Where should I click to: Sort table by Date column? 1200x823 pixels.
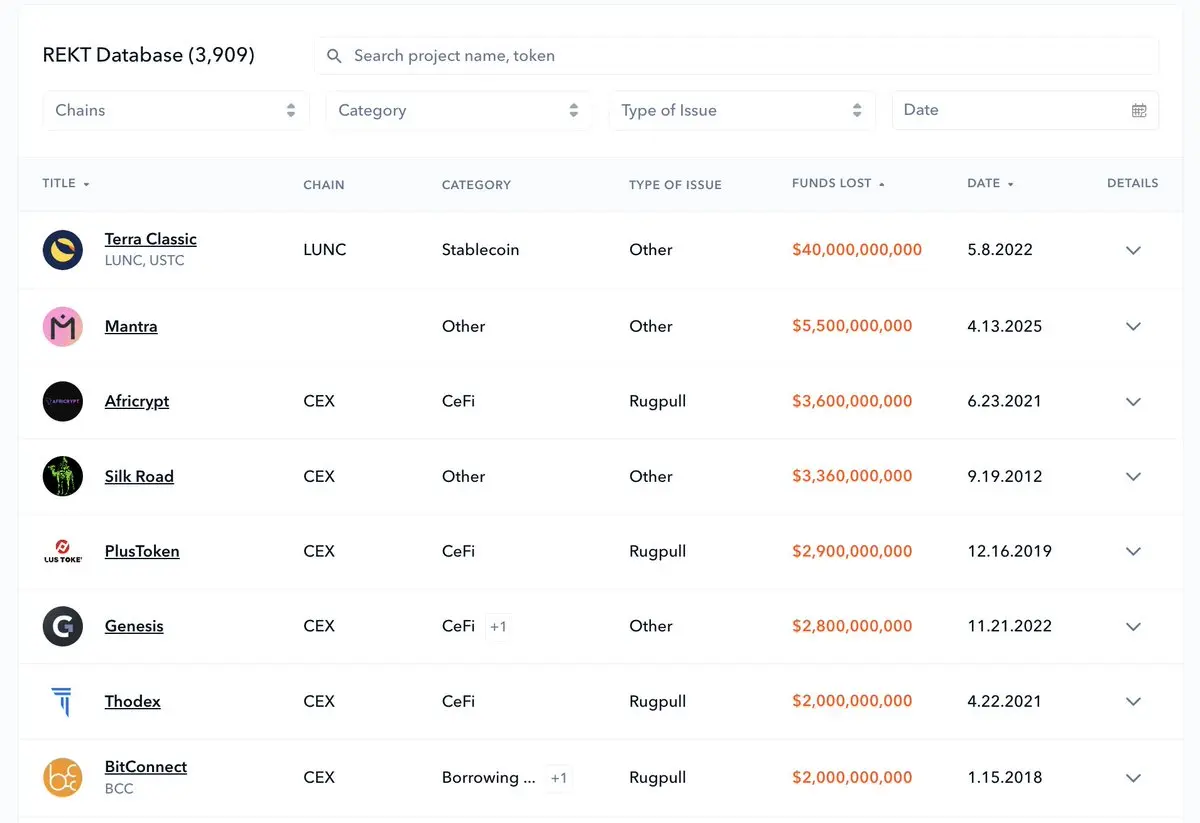(990, 183)
